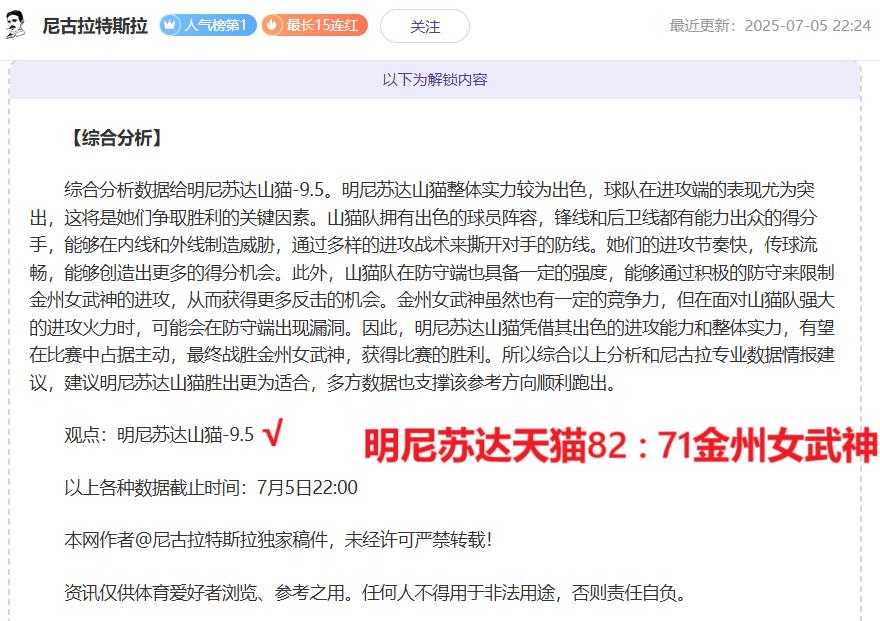This screenshot has height=621, width=880.
Task: Click the line starting 综合分析数据给明尼苏达山猫-9.5
Action: pyautogui.click(x=439, y=190)
